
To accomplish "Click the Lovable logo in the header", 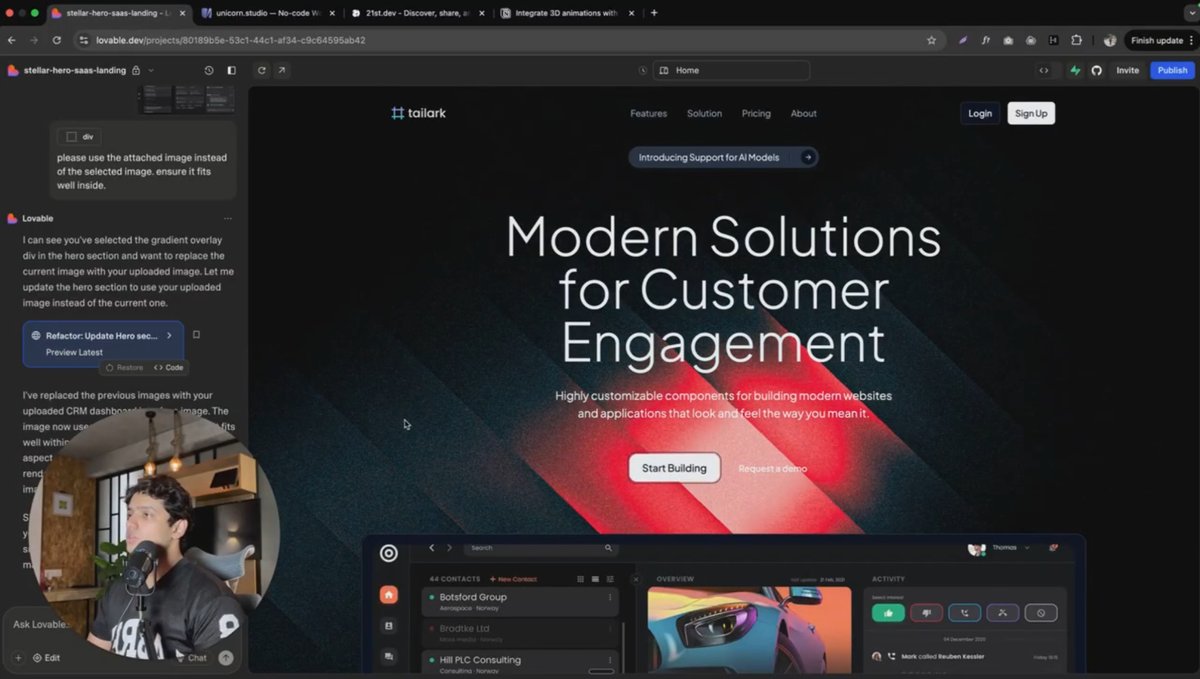I will click(13, 70).
